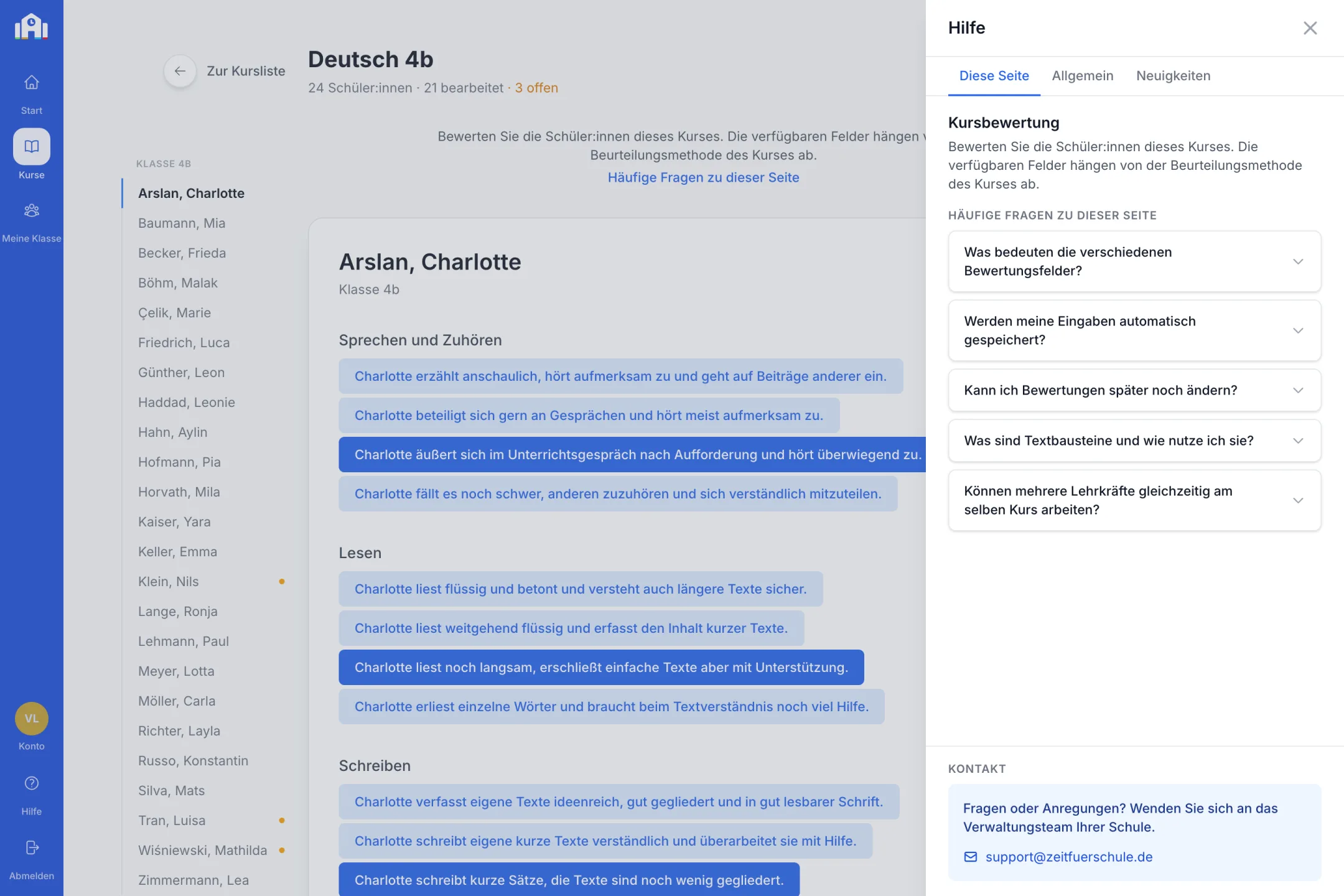The width and height of the screenshot is (1344, 896).
Task: Switch to the Allgemein tab
Action: click(1082, 76)
